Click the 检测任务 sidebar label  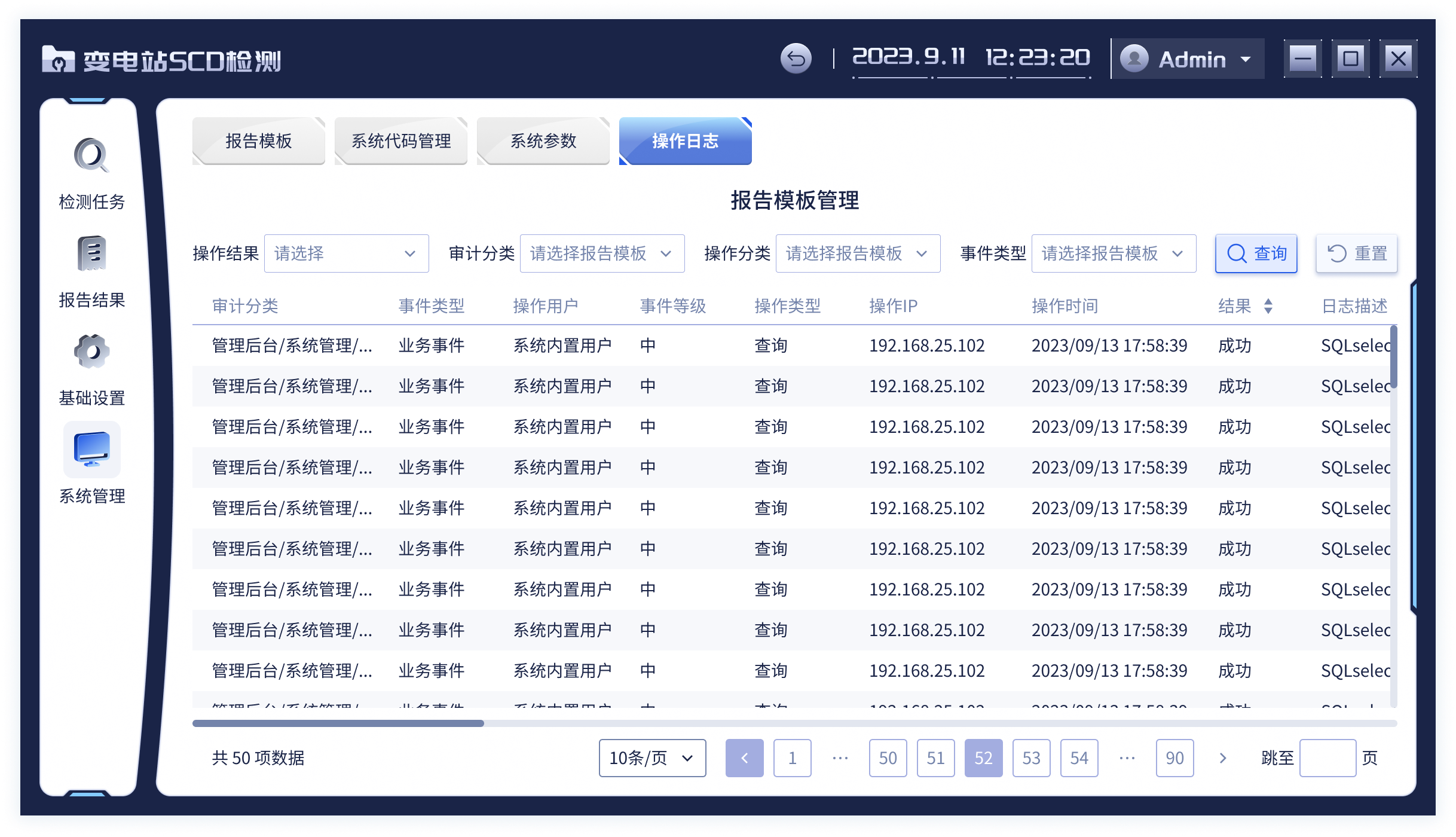point(92,202)
